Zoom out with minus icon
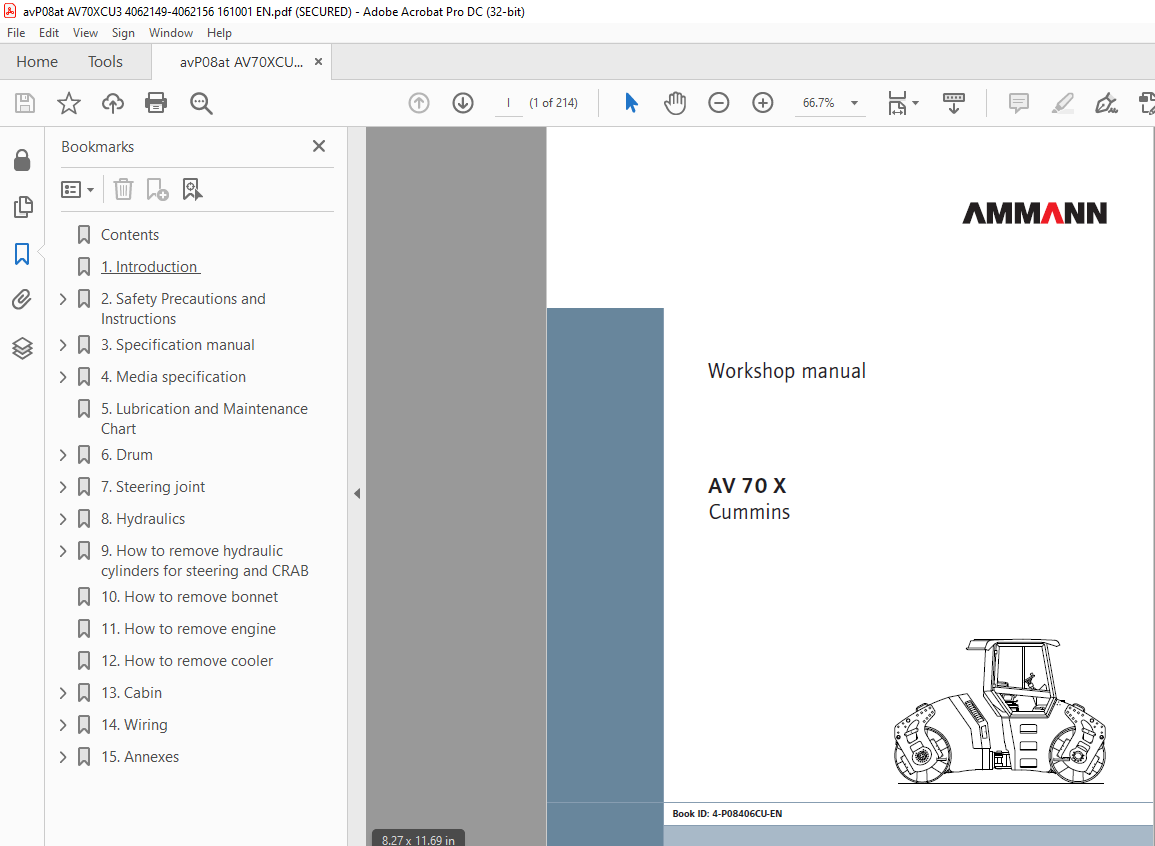Viewport: 1155px width, 846px height. tap(719, 103)
